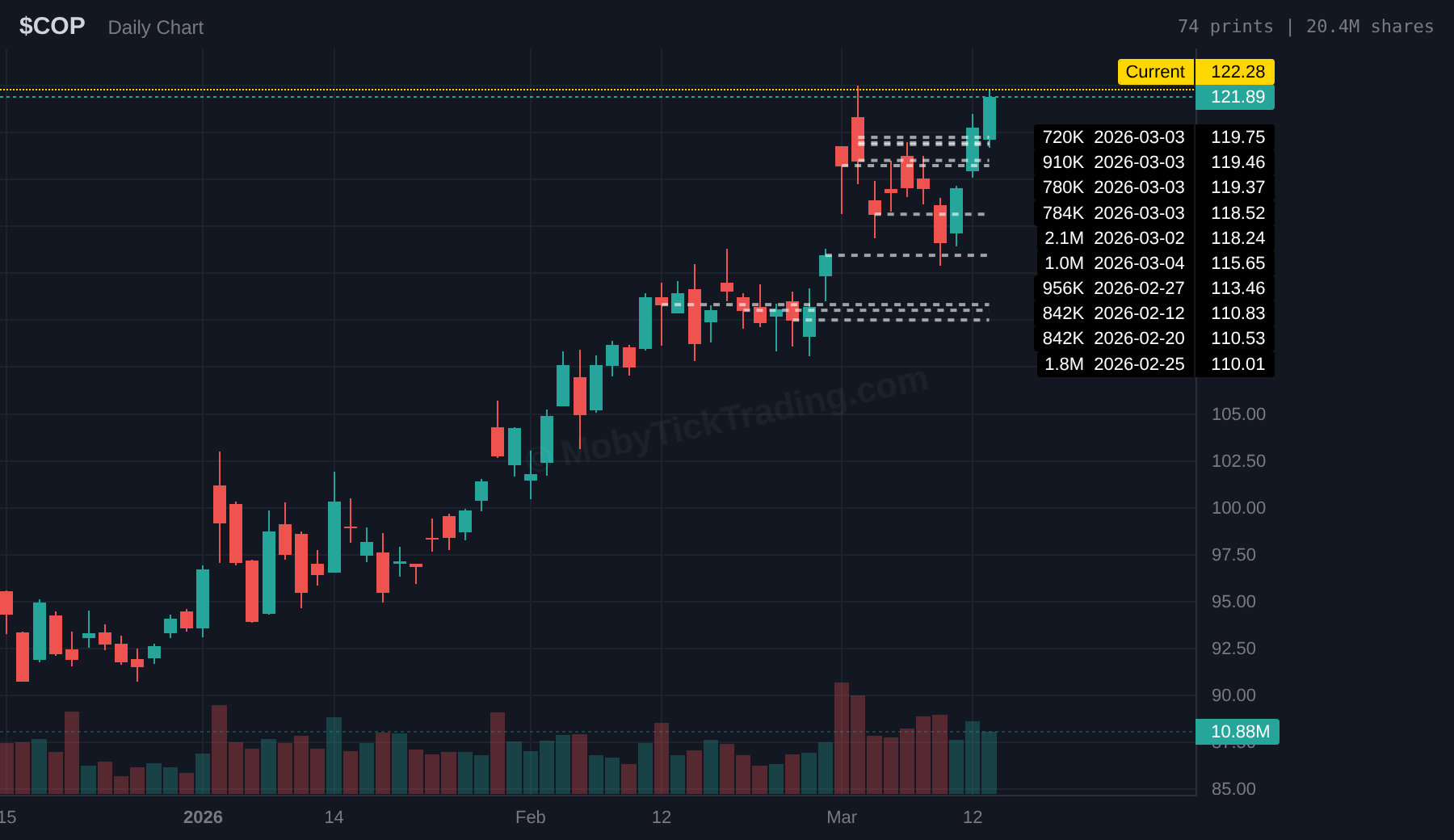The image size is (1454, 840).
Task: Click the Daily Chart timeframe label
Action: 155,27
